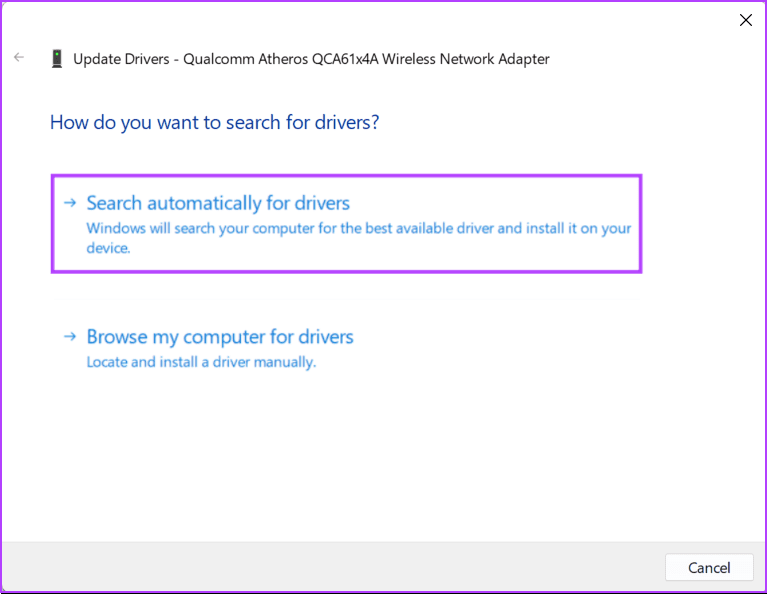767x594 pixels.
Task: Click 'Locate and install a driver manually' text
Action: (x=201, y=362)
